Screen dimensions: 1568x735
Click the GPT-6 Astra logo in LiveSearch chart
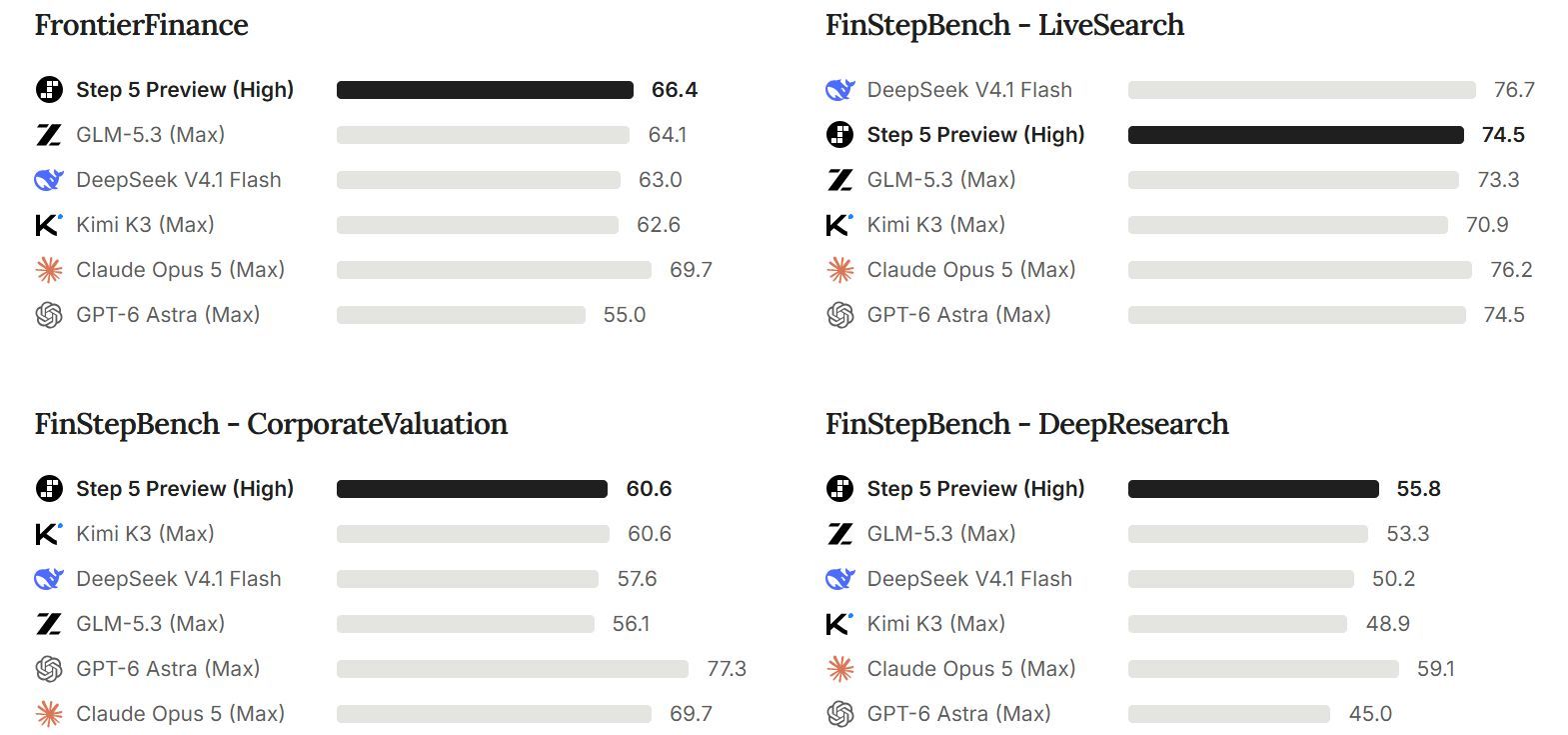pos(840,315)
